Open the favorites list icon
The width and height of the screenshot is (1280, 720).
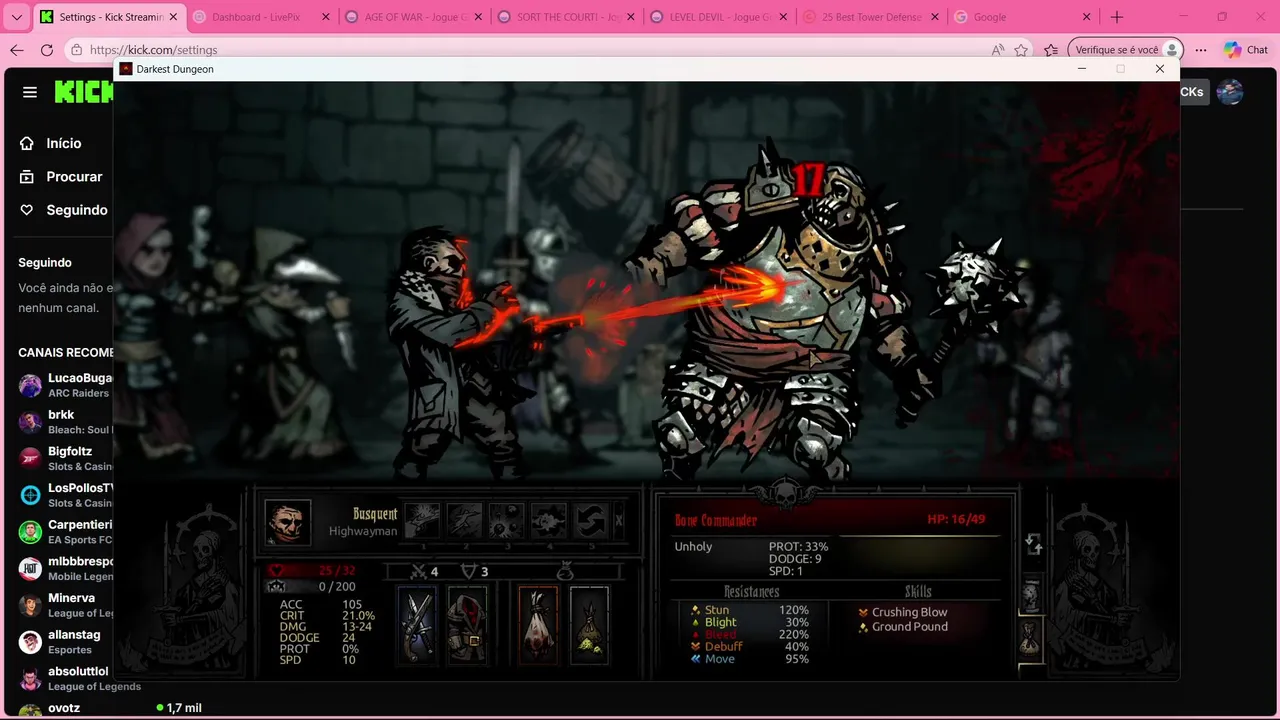pos(1051,50)
